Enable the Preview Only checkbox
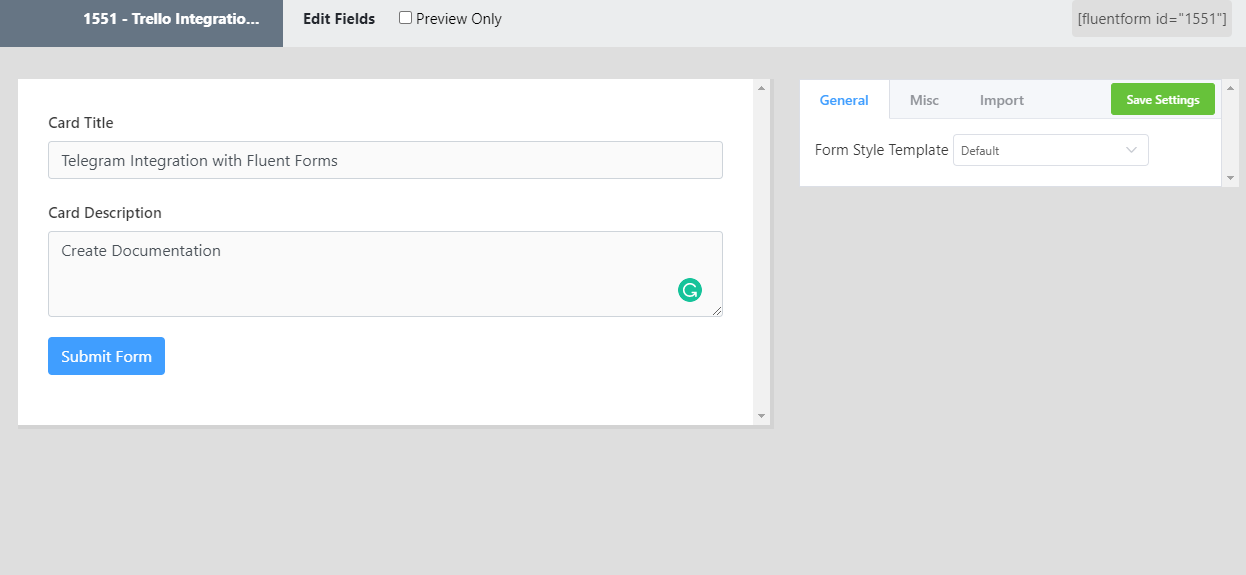The height and width of the screenshot is (575, 1246). click(x=405, y=18)
